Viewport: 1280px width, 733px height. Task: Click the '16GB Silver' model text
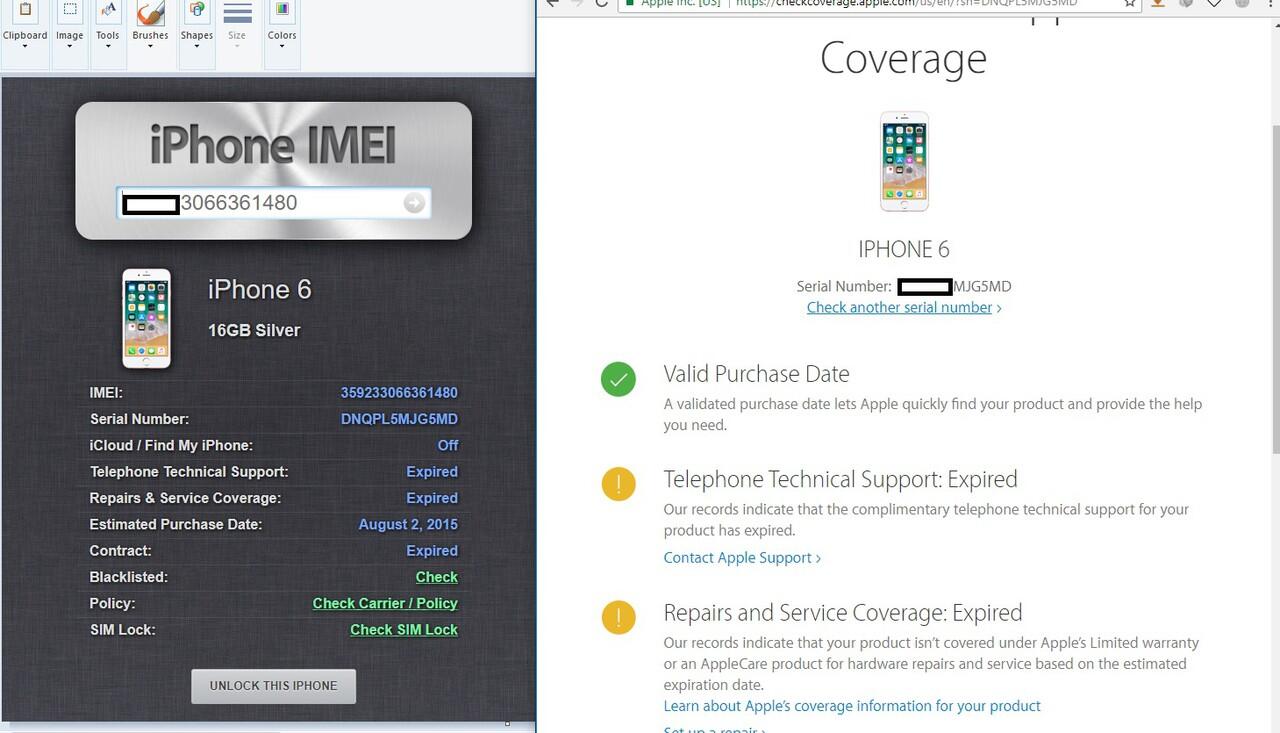coord(254,331)
